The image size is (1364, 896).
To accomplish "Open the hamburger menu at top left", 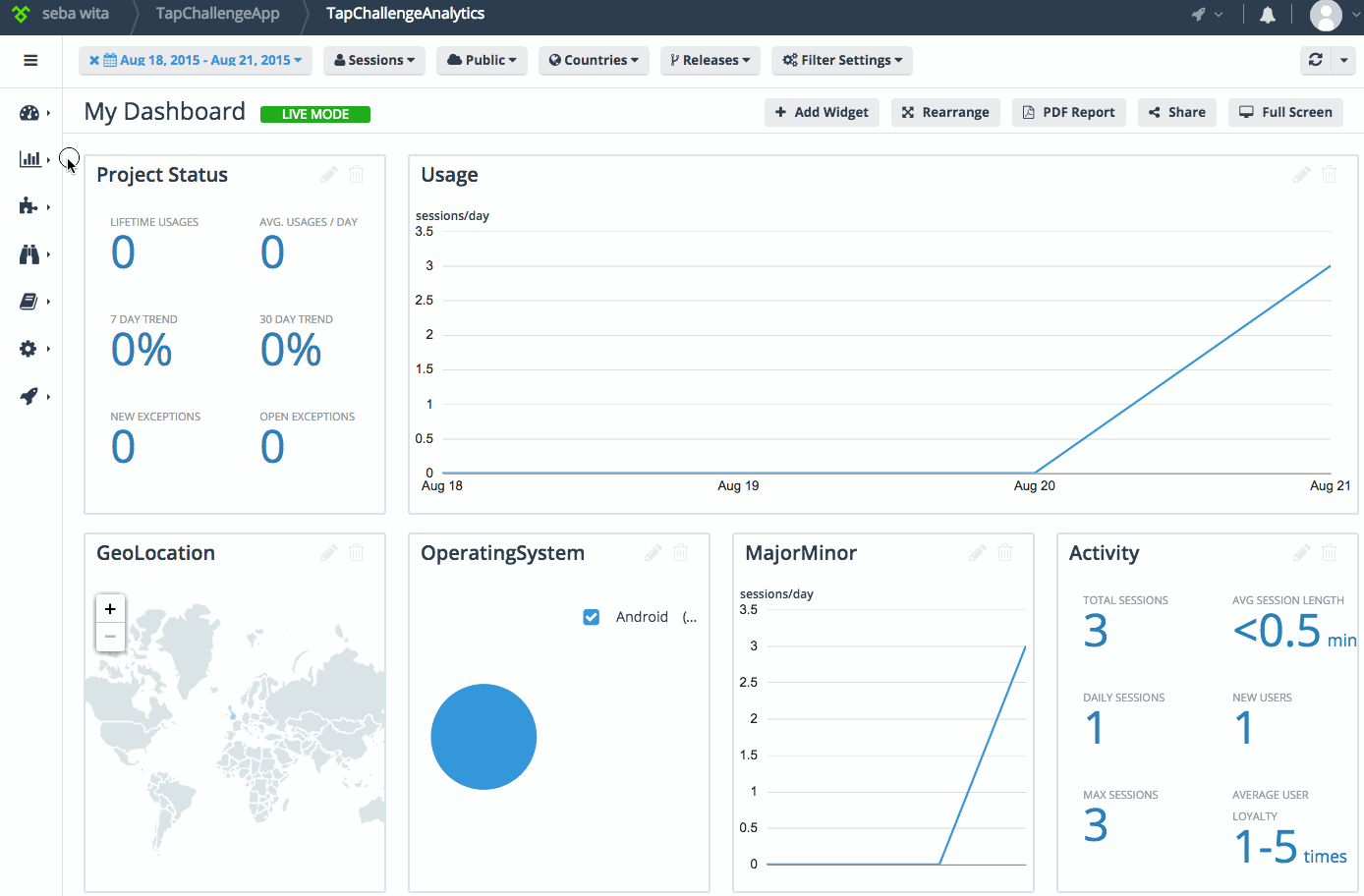I will pos(29,60).
